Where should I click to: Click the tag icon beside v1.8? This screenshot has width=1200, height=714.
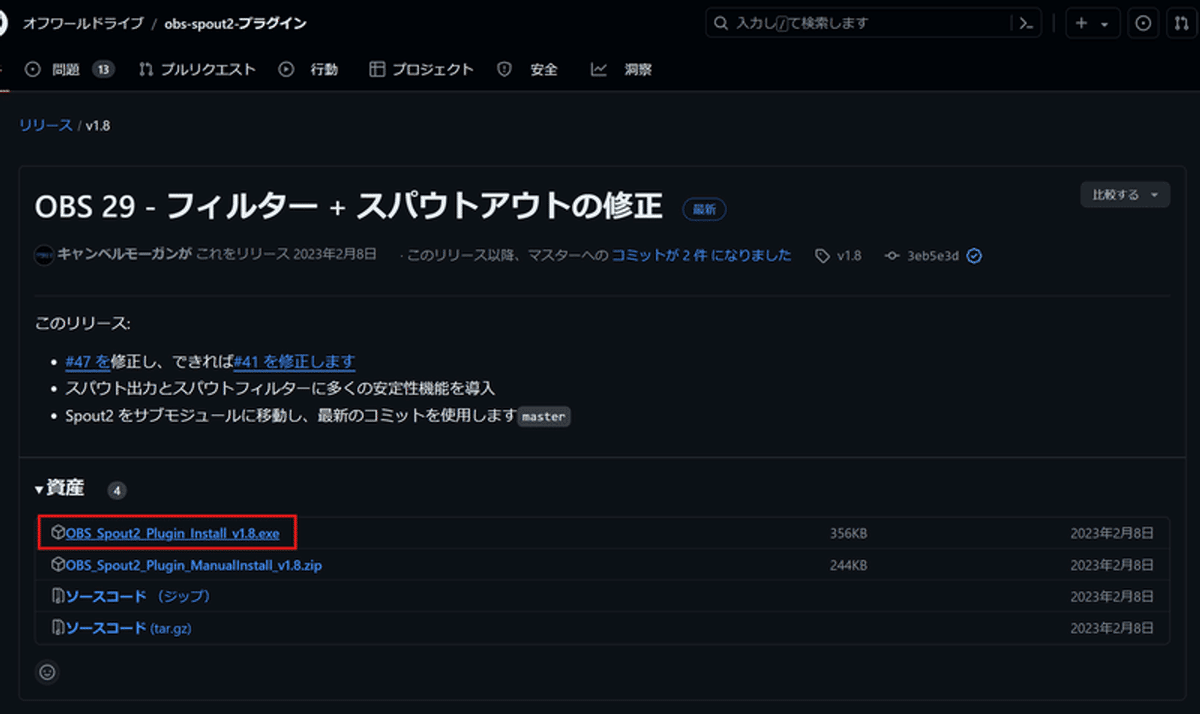(822, 256)
